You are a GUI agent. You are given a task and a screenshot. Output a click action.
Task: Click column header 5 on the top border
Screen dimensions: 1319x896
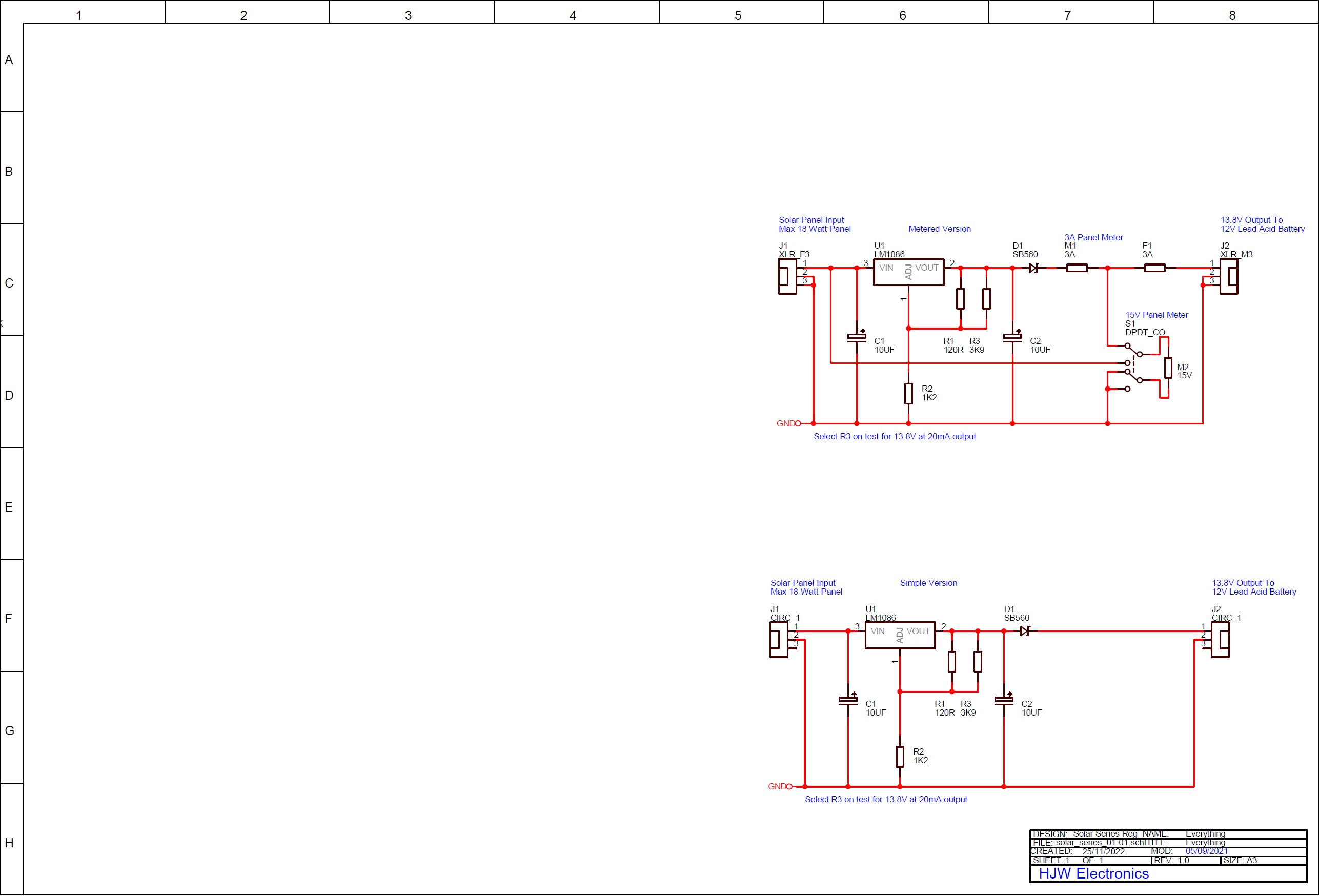738,15
